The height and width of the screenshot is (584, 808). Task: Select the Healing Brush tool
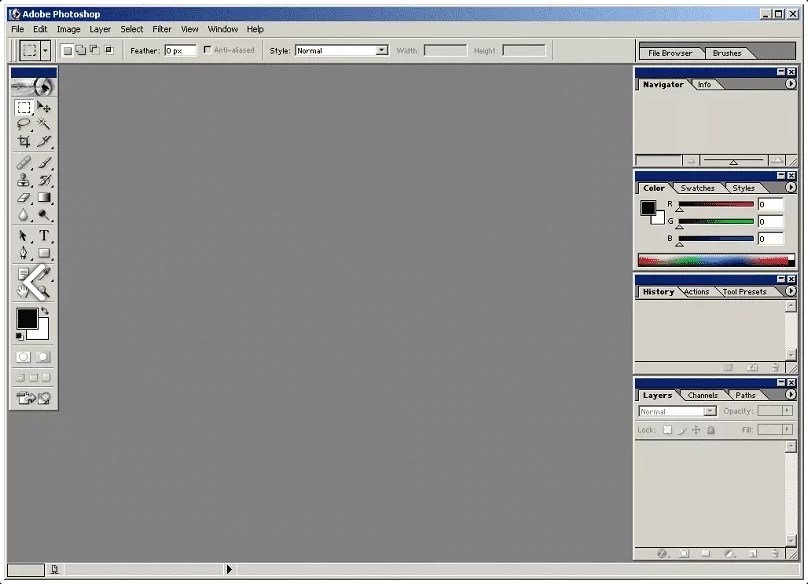(24, 163)
